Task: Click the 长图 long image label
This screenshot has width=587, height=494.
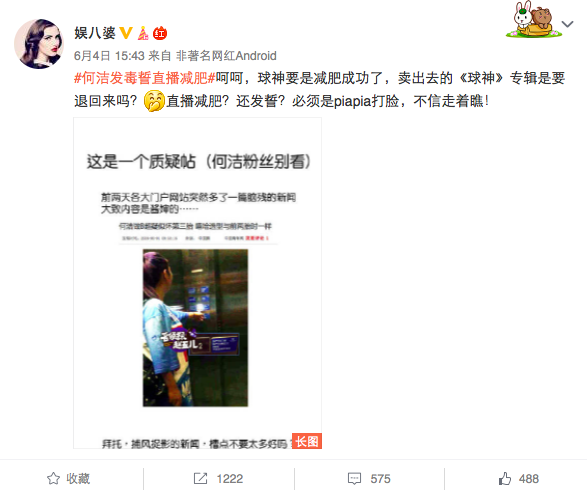Action: (307, 441)
